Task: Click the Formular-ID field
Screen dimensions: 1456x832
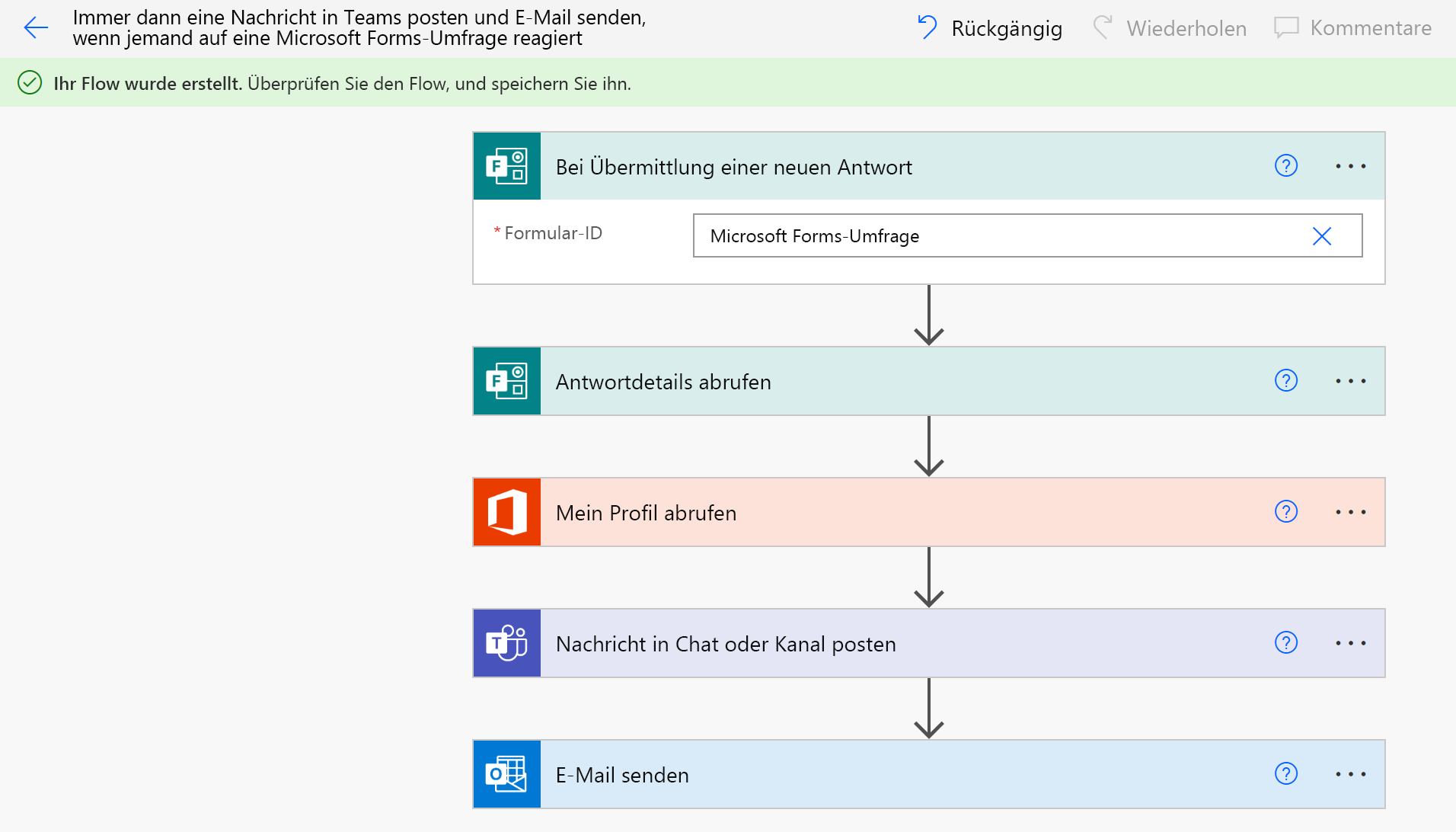Action: point(1027,235)
